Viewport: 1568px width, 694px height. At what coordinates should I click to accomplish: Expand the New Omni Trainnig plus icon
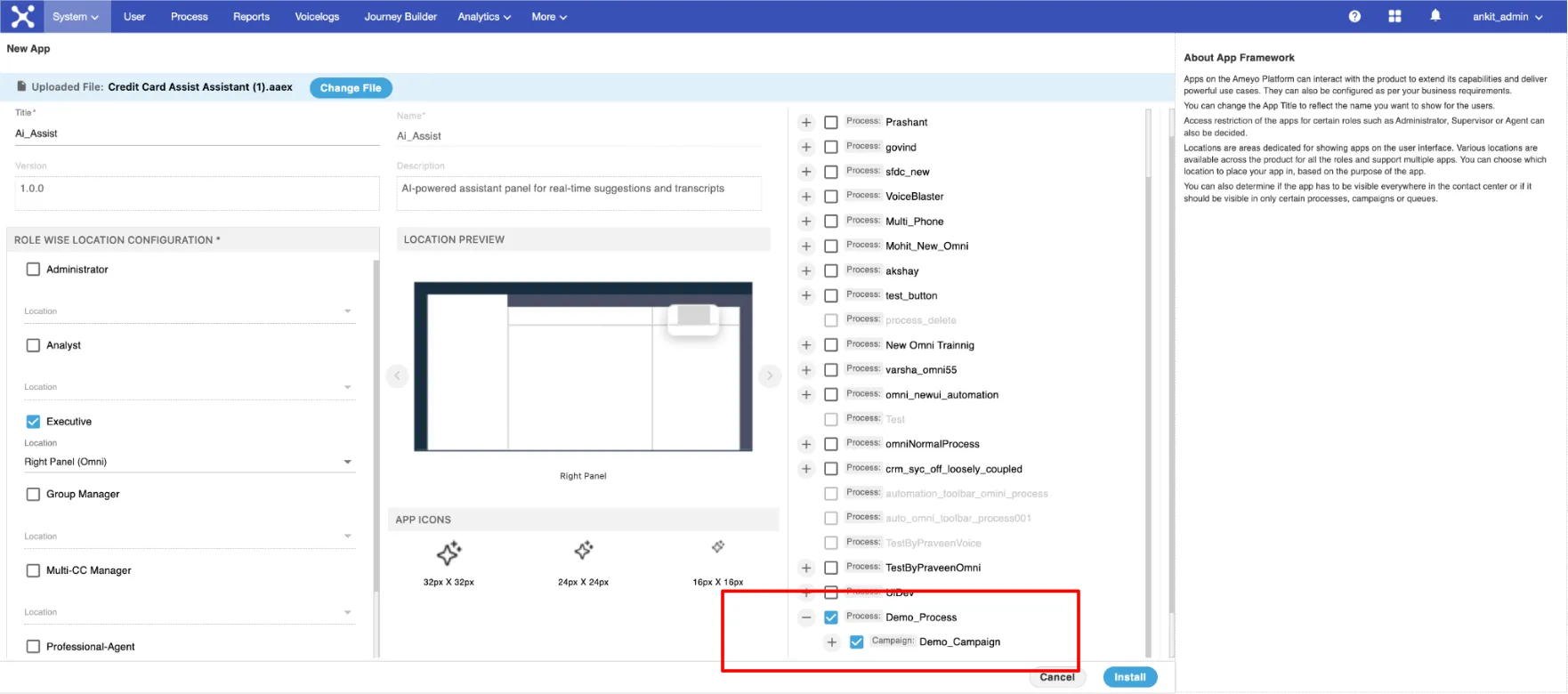[806, 345]
